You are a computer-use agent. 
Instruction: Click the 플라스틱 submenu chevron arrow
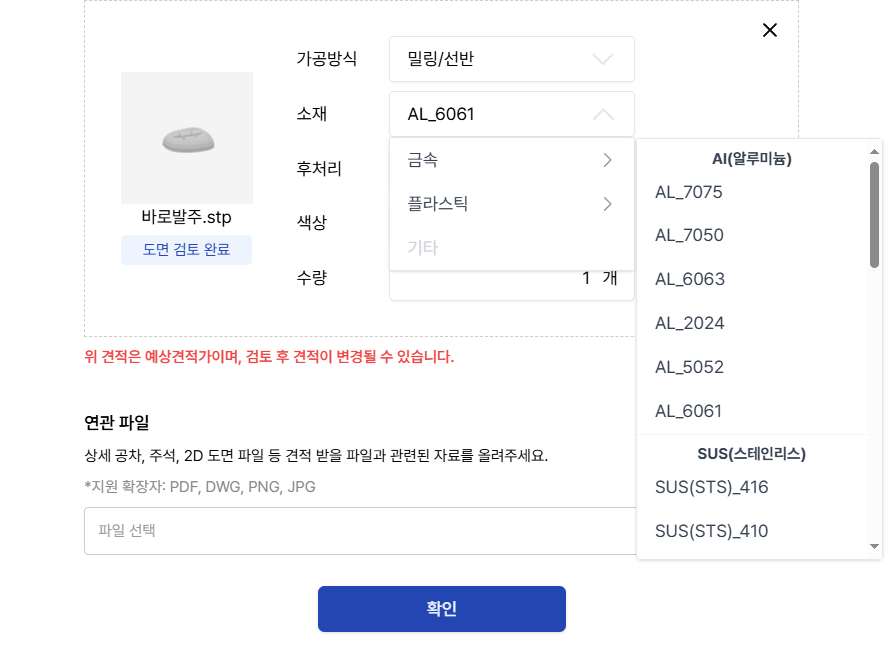tap(607, 204)
